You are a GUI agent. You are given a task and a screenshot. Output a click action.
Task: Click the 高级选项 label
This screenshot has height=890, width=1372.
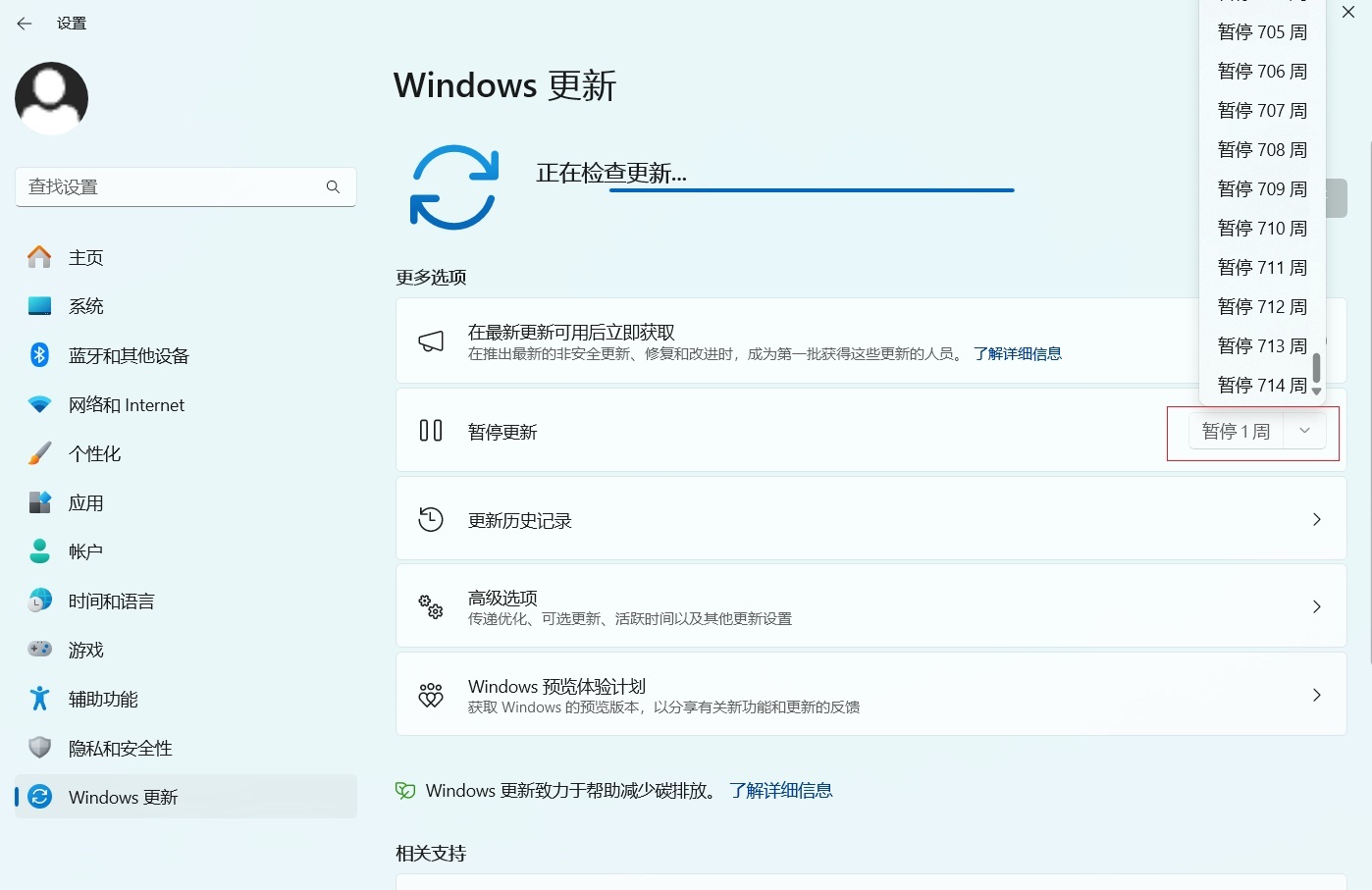click(x=502, y=598)
